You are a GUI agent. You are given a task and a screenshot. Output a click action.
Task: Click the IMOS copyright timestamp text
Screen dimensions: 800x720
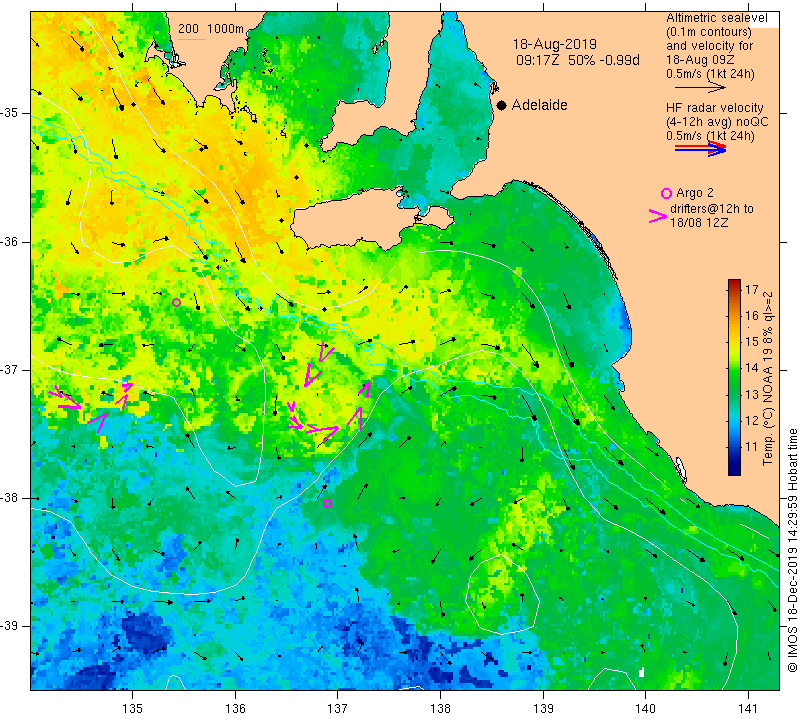[792, 550]
